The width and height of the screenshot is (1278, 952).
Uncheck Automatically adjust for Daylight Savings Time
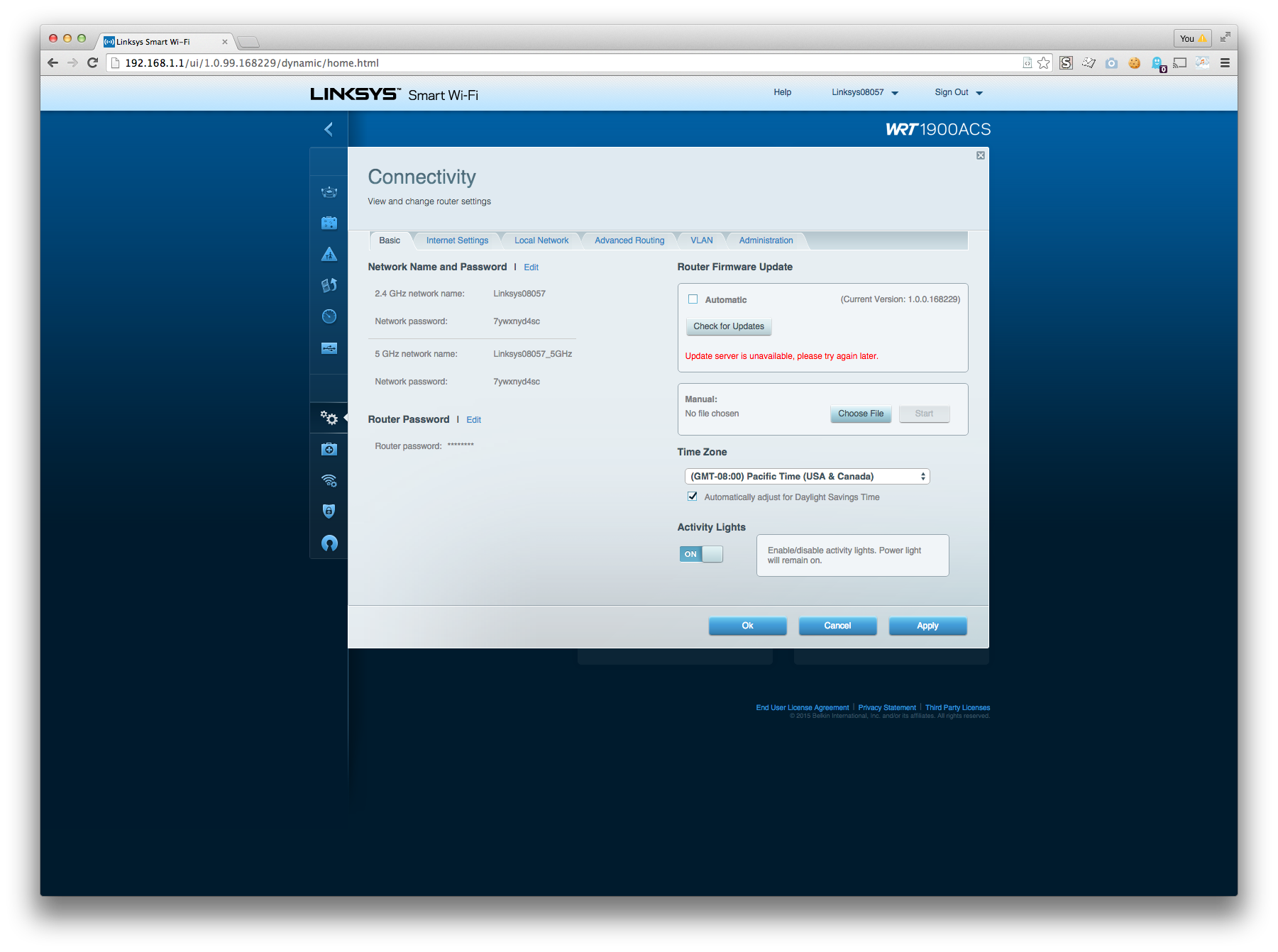point(692,497)
